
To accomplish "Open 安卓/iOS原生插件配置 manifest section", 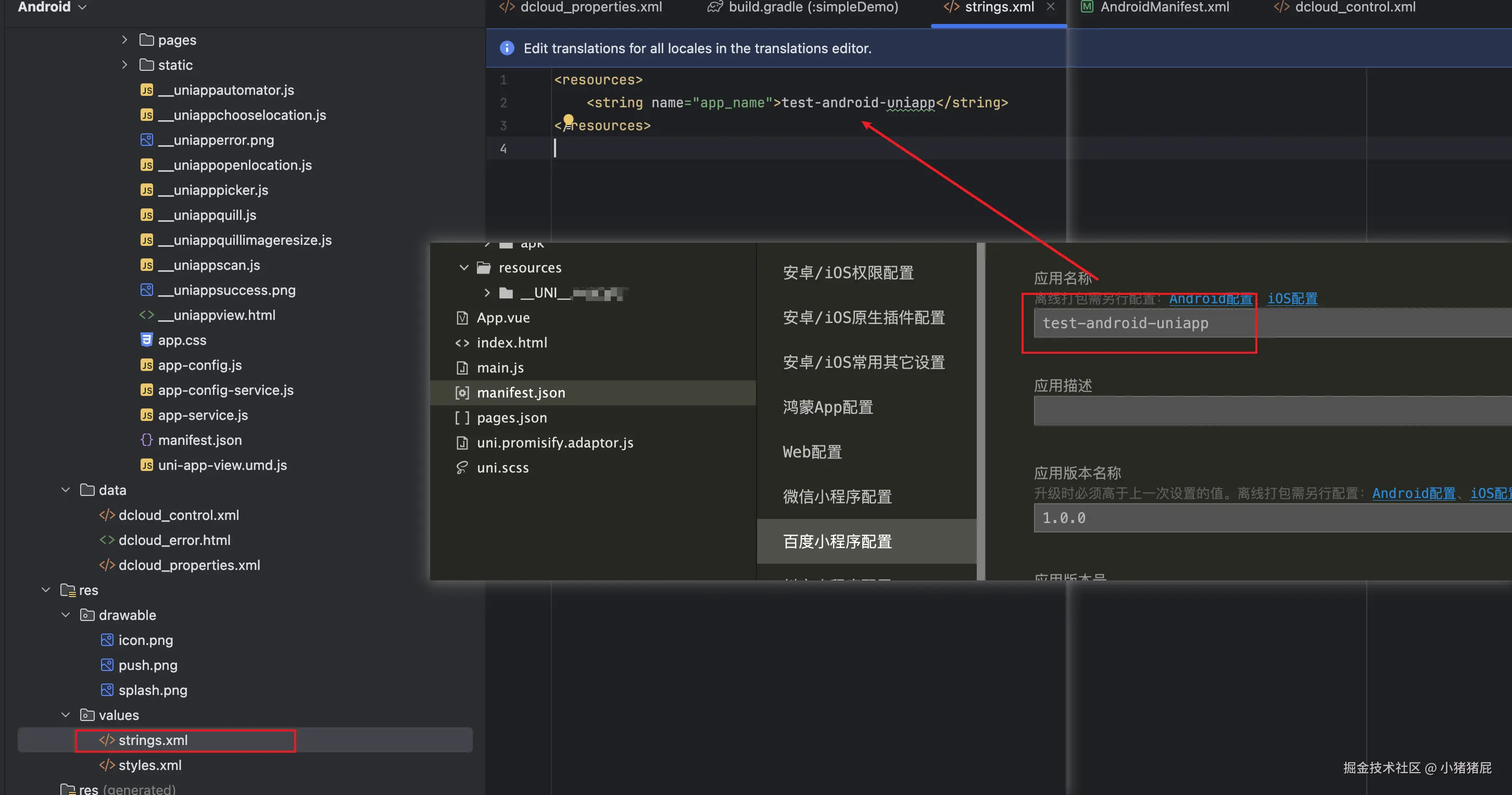I will (864, 318).
